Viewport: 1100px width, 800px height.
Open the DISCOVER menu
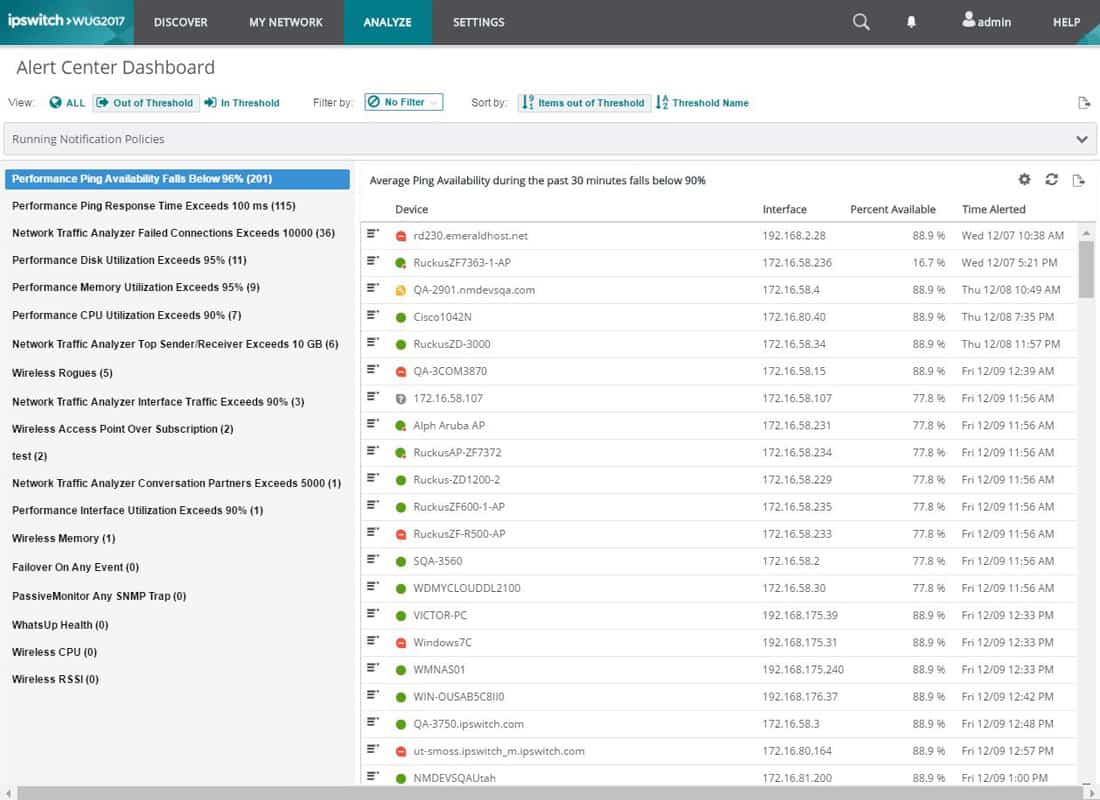tap(180, 22)
